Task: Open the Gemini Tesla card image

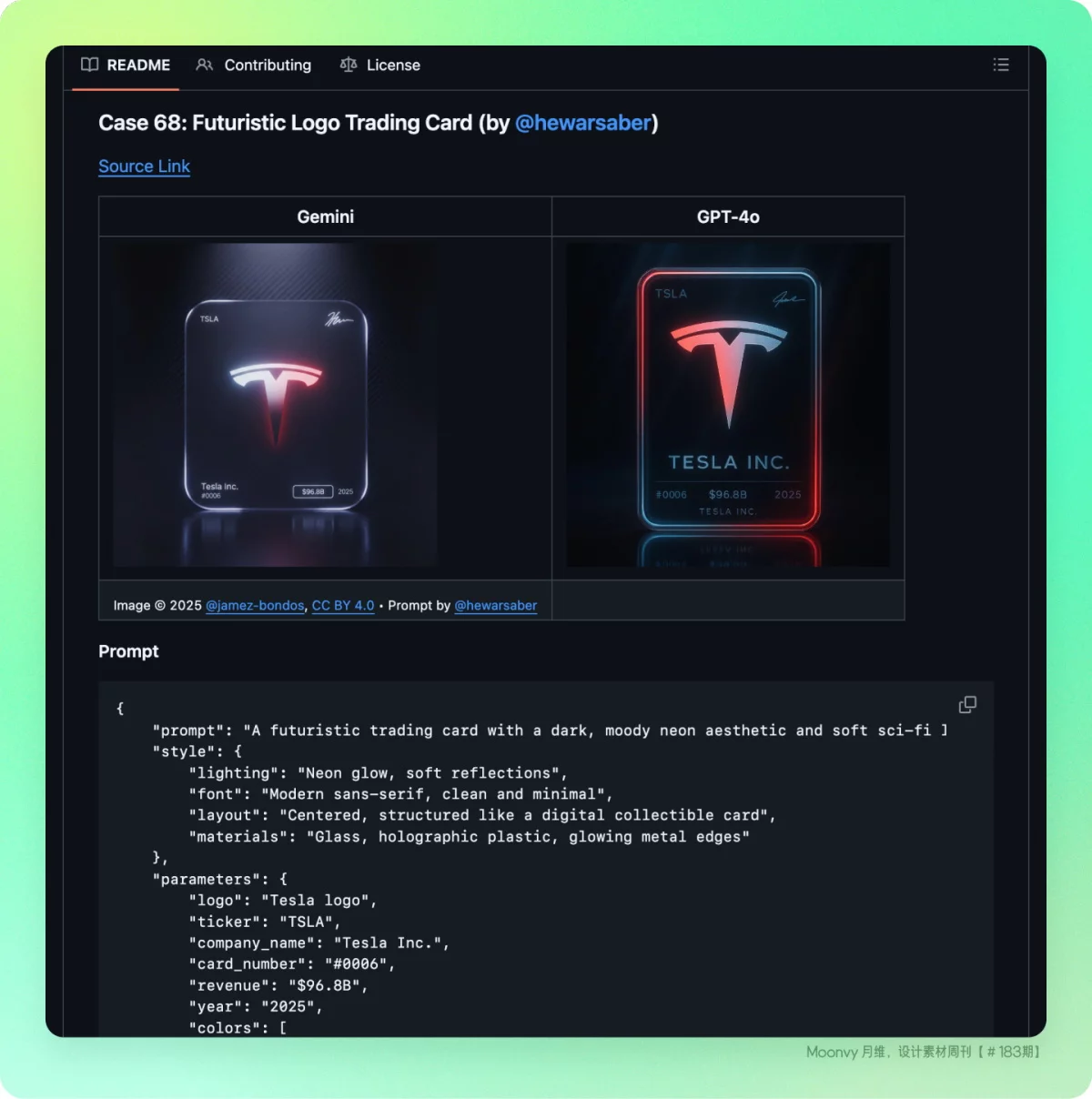Action: pyautogui.click(x=276, y=405)
